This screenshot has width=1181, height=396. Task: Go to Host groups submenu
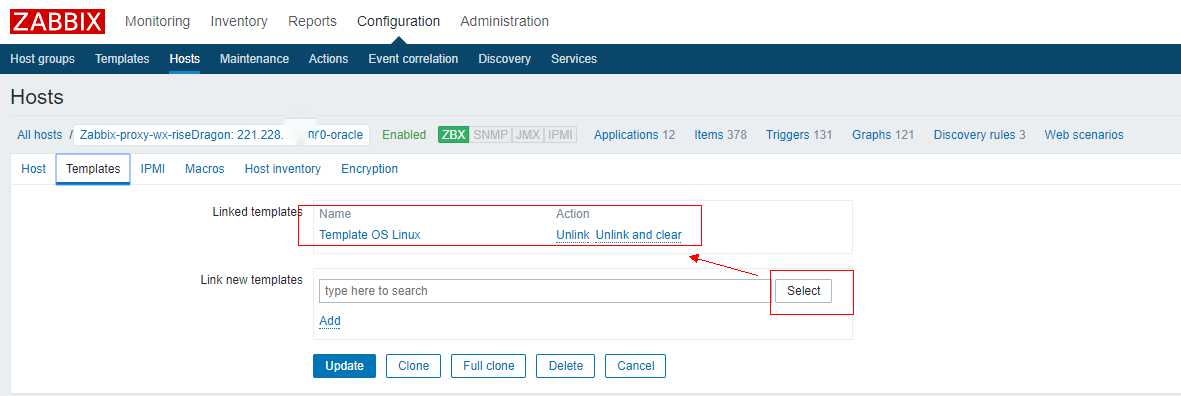click(x=42, y=59)
